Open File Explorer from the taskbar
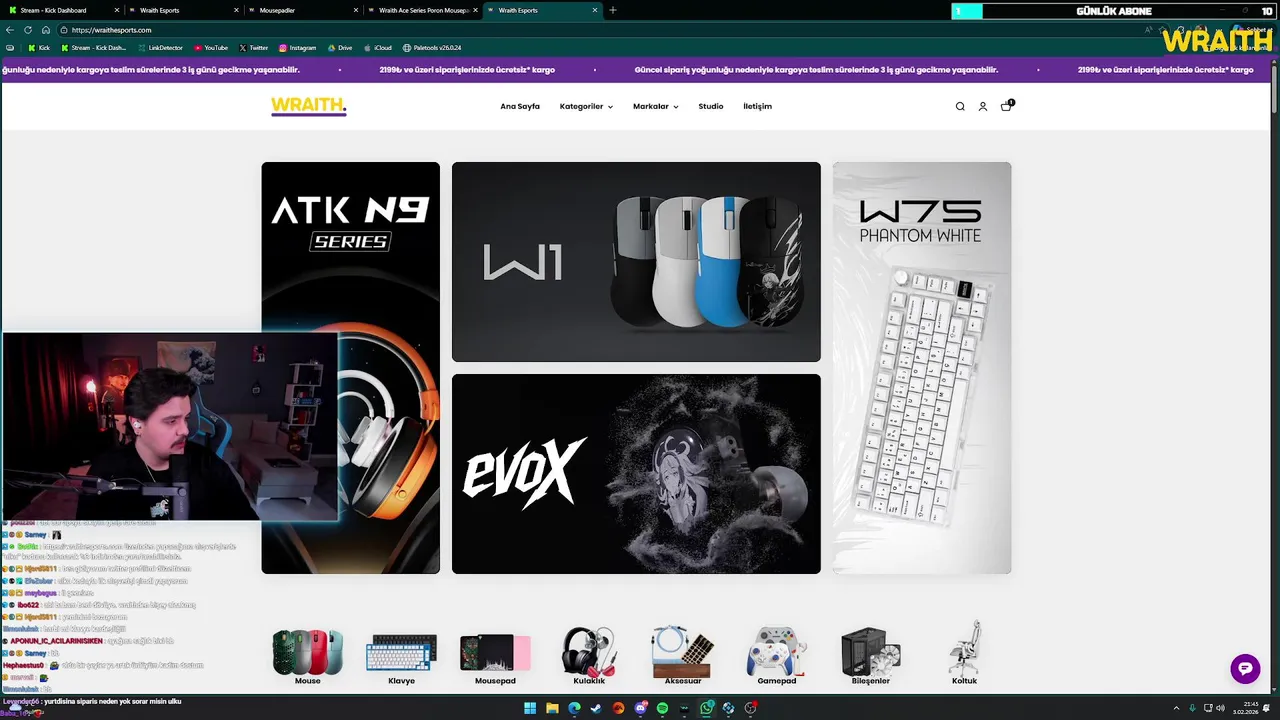The image size is (1280, 720). point(552,708)
